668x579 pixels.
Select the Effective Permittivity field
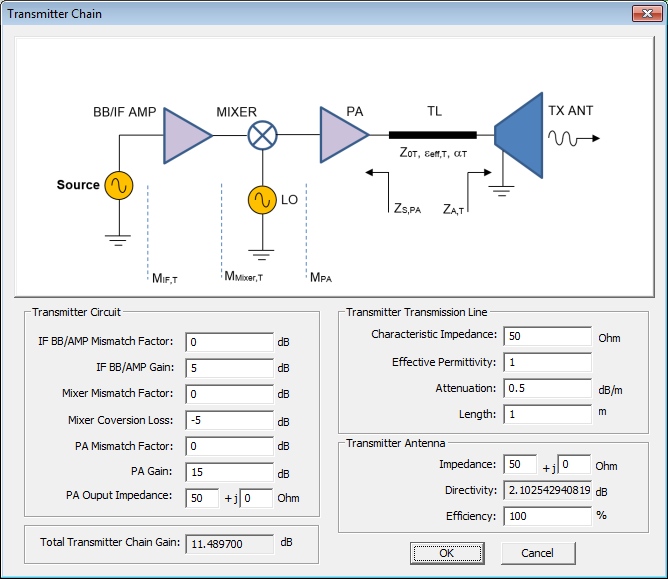pyautogui.click(x=547, y=362)
